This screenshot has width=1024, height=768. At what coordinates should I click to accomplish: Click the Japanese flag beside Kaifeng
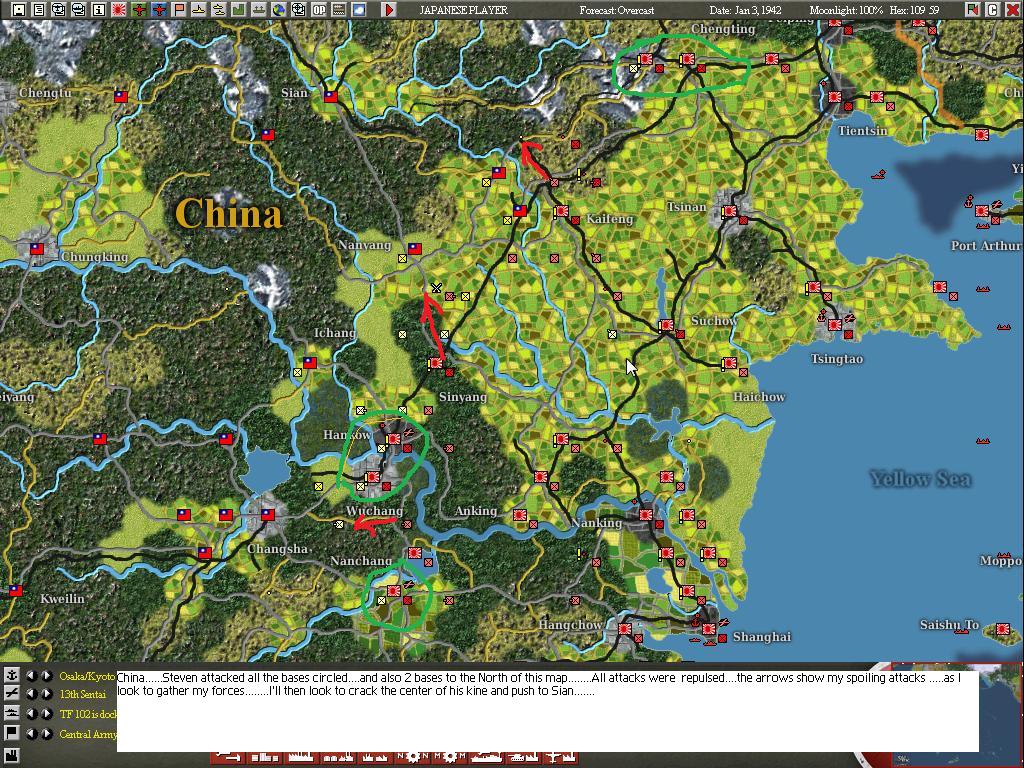coord(562,211)
